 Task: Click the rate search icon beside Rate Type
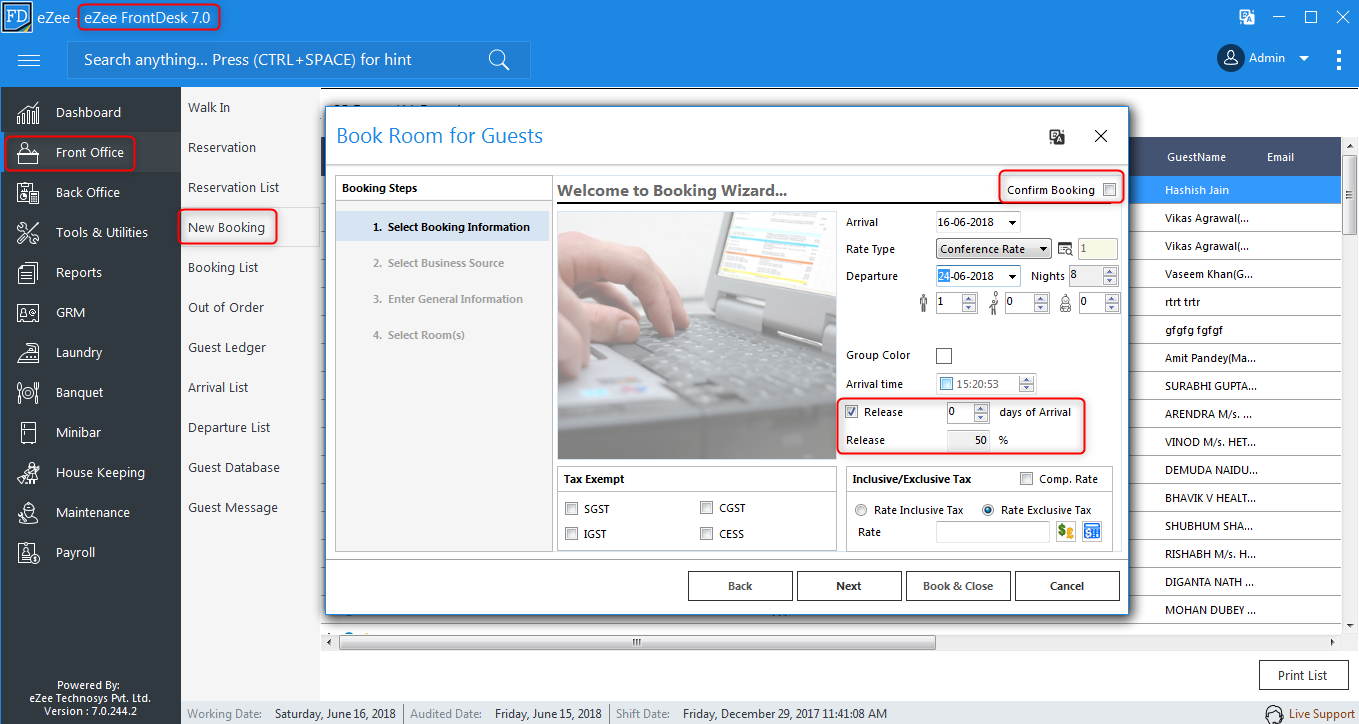[x=1065, y=249]
